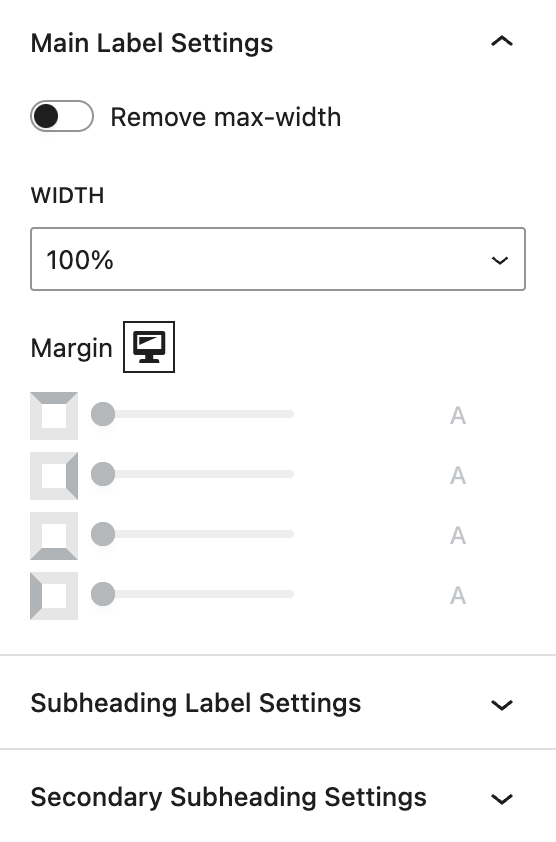Select the right margin side icon
Image resolution: width=556 pixels, height=842 pixels.
click(x=54, y=476)
